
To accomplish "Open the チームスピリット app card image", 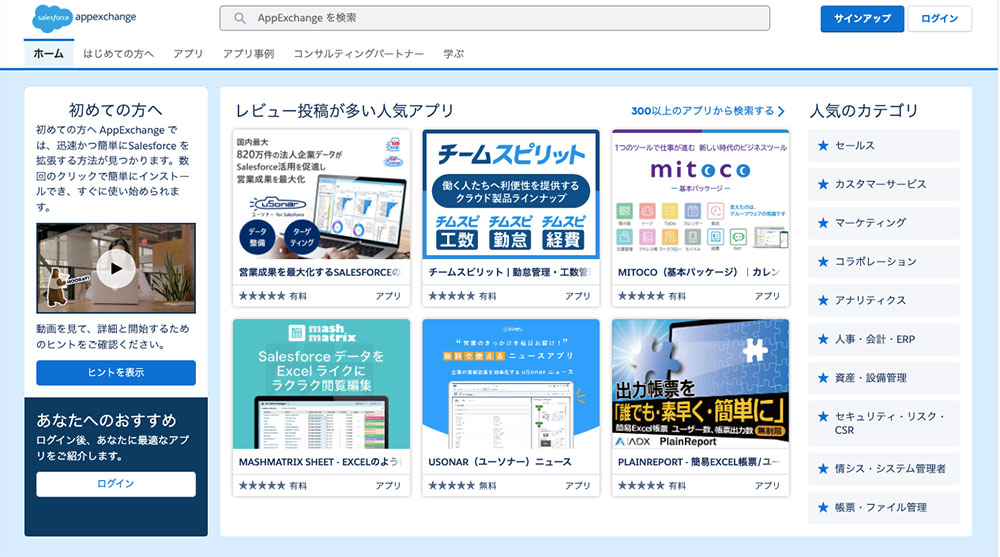I will coord(511,194).
